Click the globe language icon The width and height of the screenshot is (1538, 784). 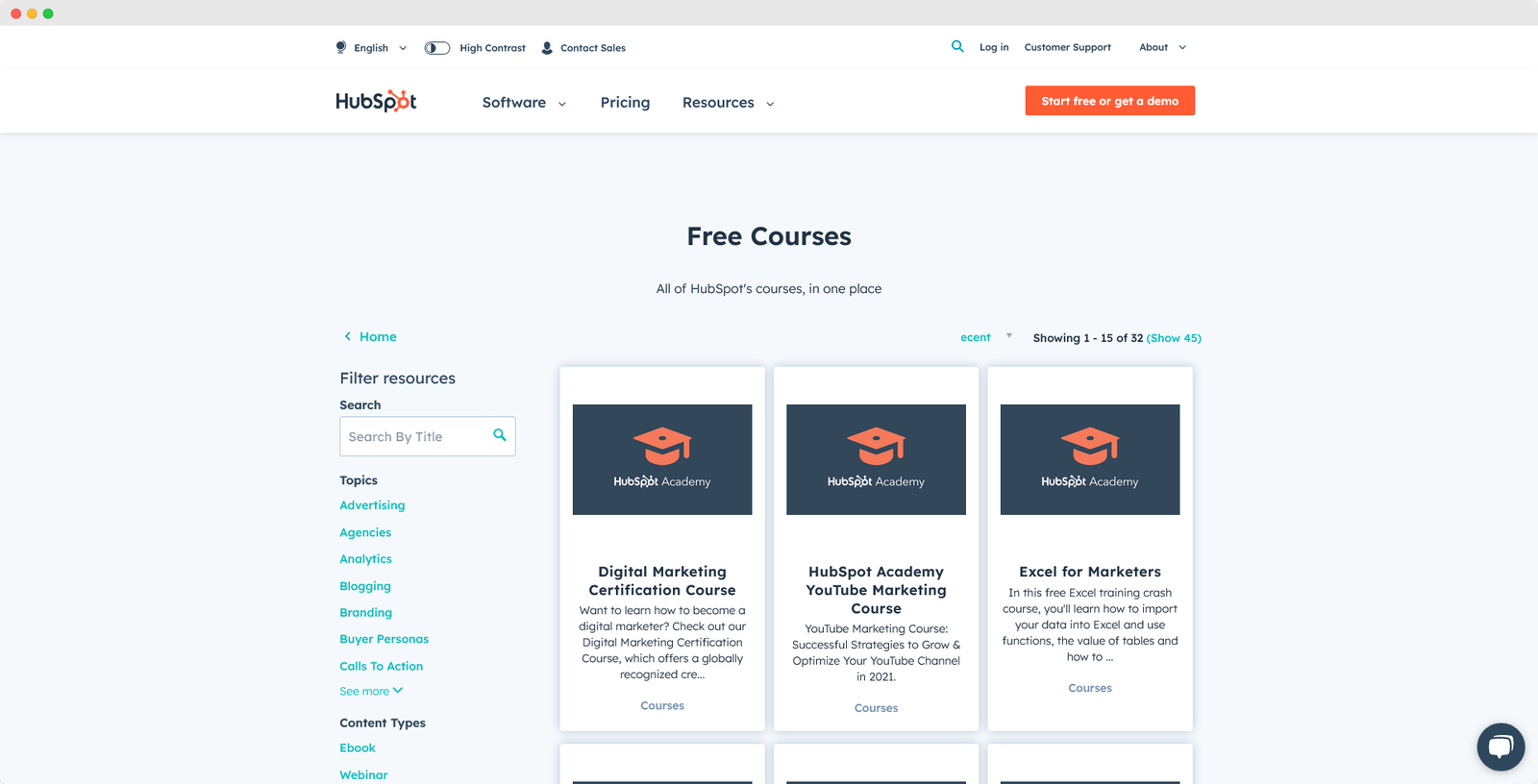(340, 47)
